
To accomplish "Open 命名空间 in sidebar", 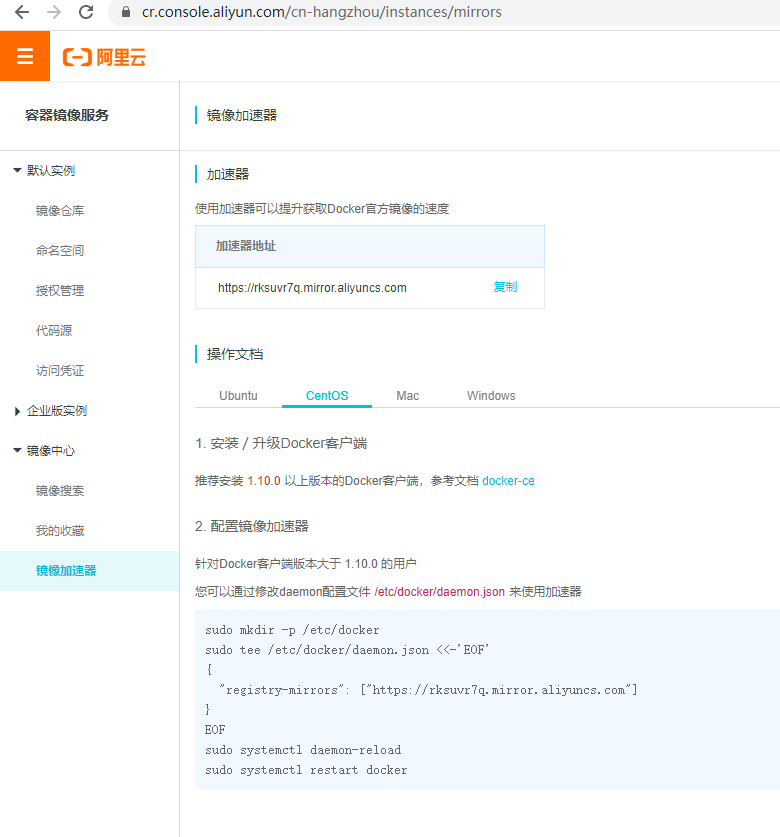I will [x=60, y=251].
